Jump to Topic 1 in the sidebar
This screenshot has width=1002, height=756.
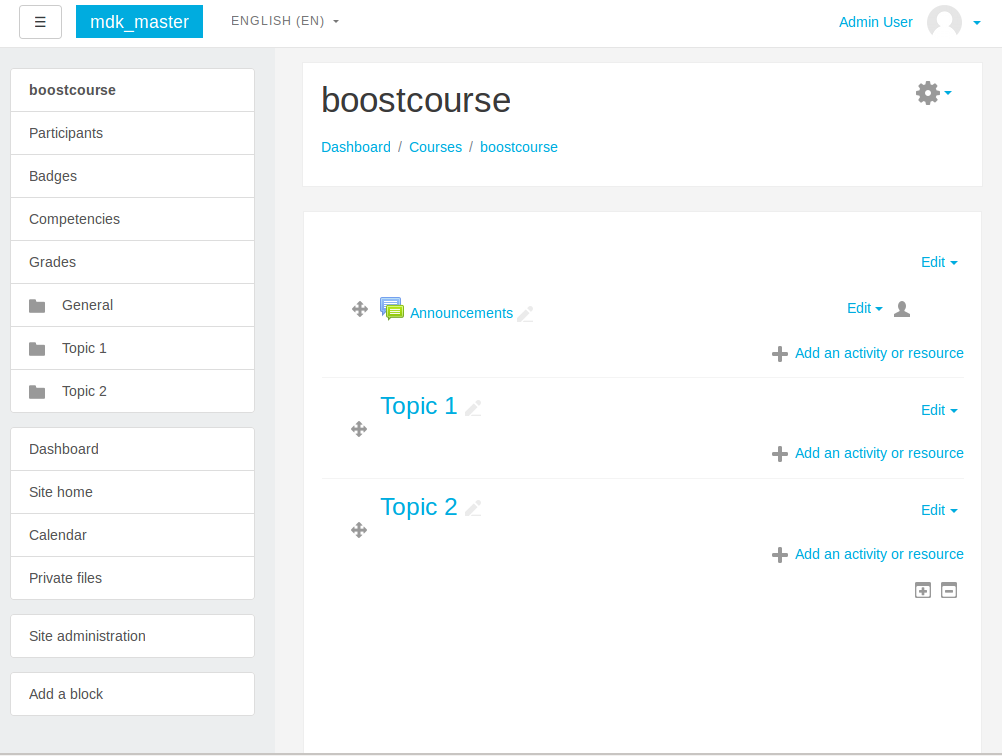133,348
